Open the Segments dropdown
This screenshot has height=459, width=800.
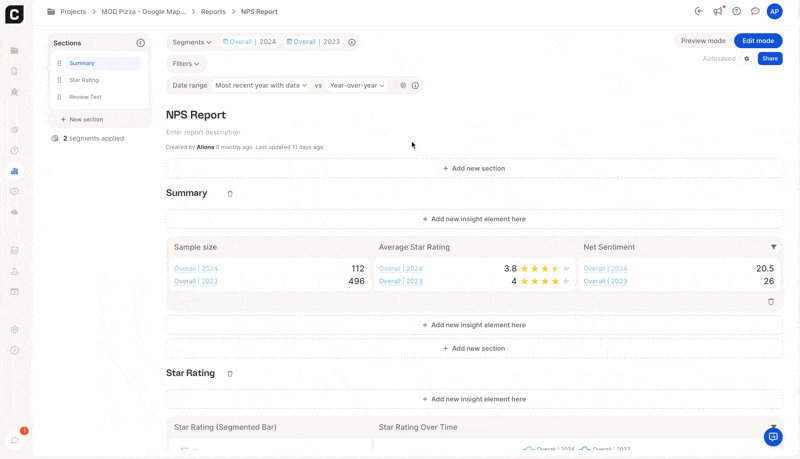pyautogui.click(x=192, y=42)
